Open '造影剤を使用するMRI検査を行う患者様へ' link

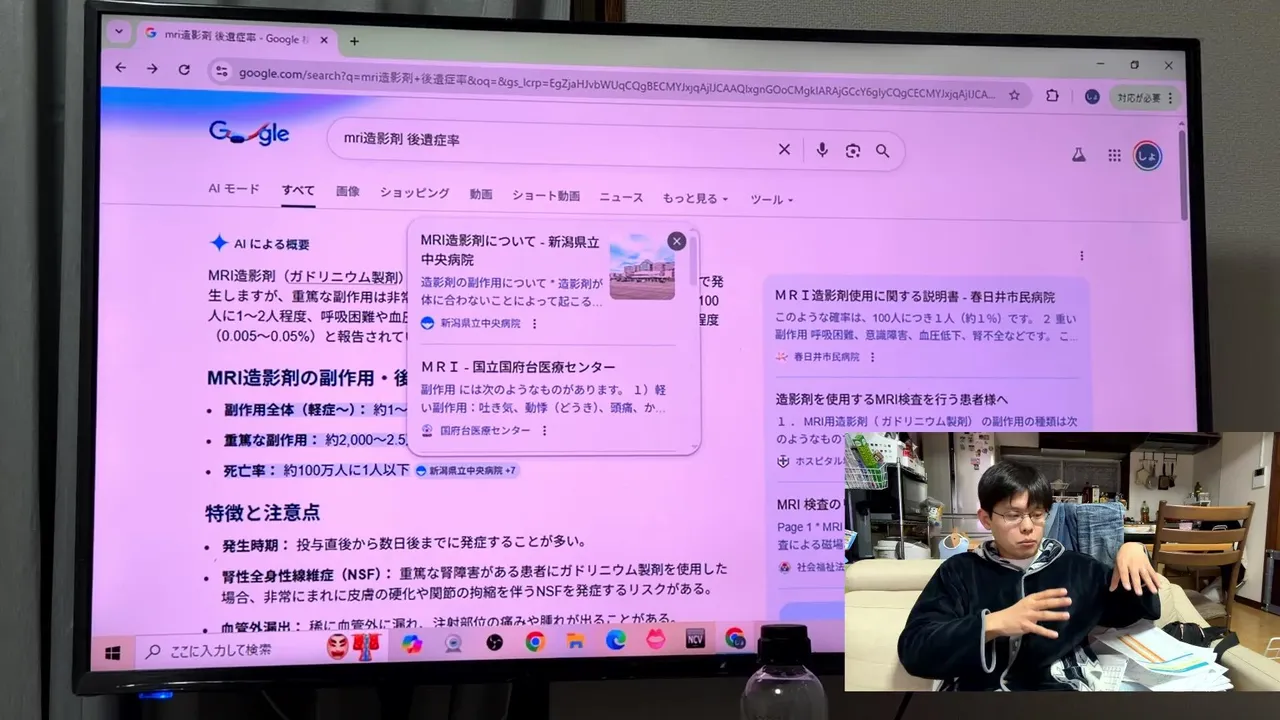[892, 399]
